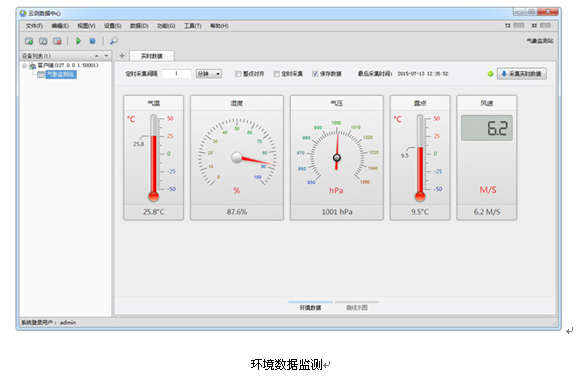Select the 客户端 (127.0.0.1:50001) tree row
Viewport: 583px width, 376px height.
[68, 66]
